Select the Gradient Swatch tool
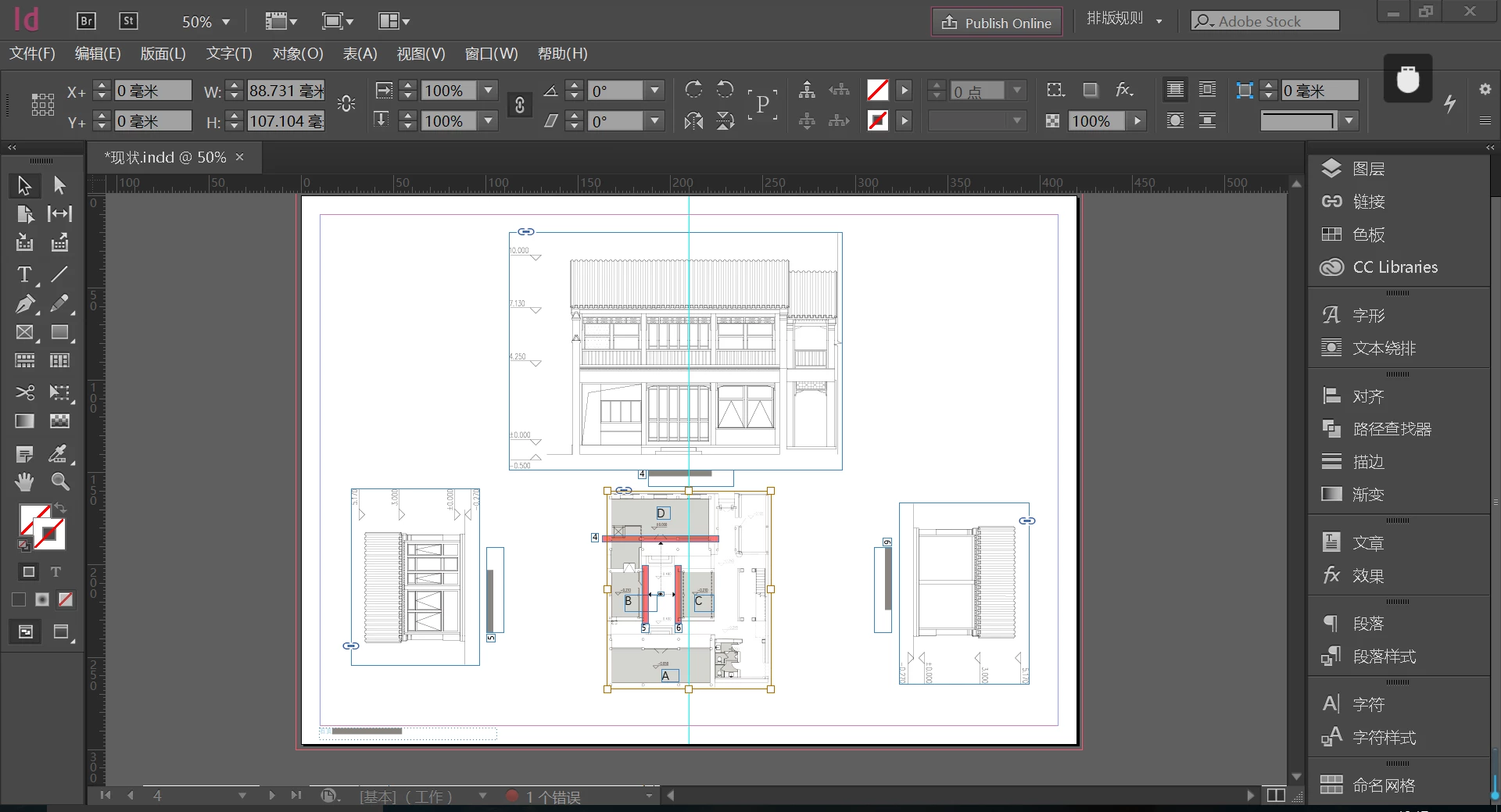Screen dimensions: 1501x812 click(x=24, y=421)
